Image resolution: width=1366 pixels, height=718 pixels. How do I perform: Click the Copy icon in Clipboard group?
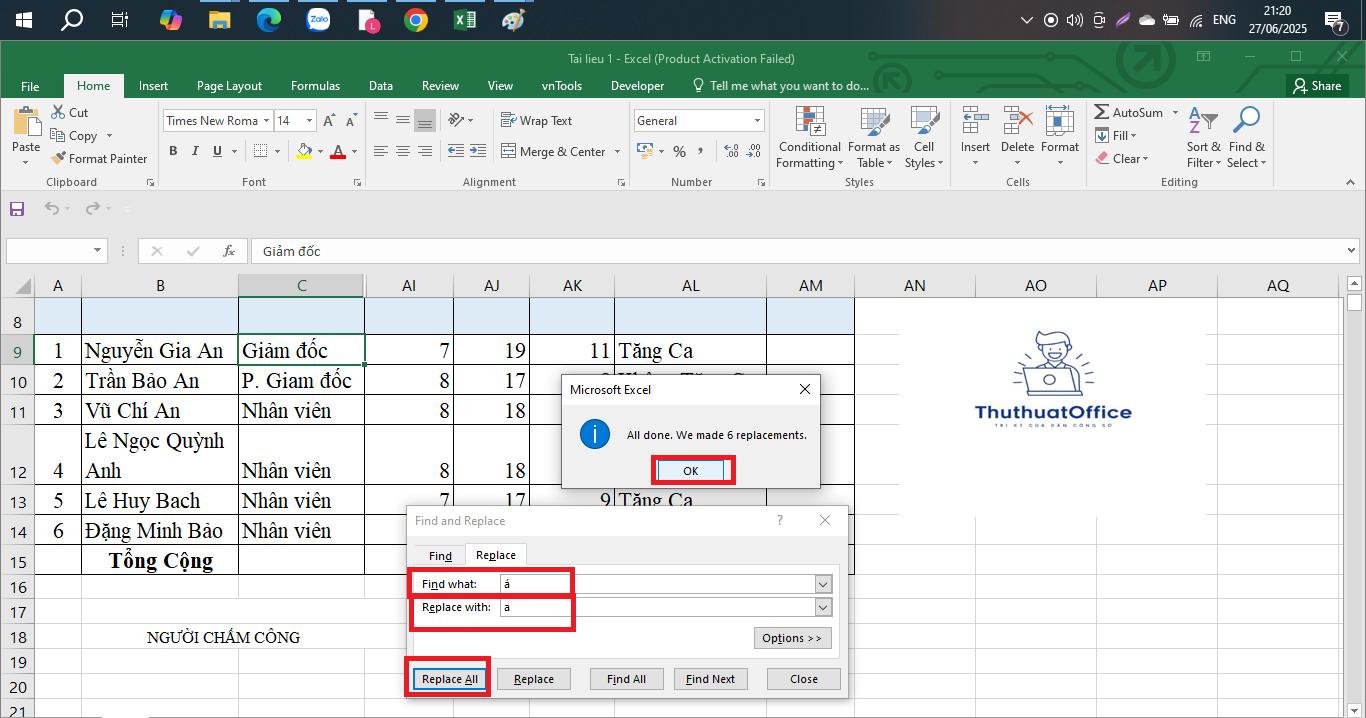[57, 136]
